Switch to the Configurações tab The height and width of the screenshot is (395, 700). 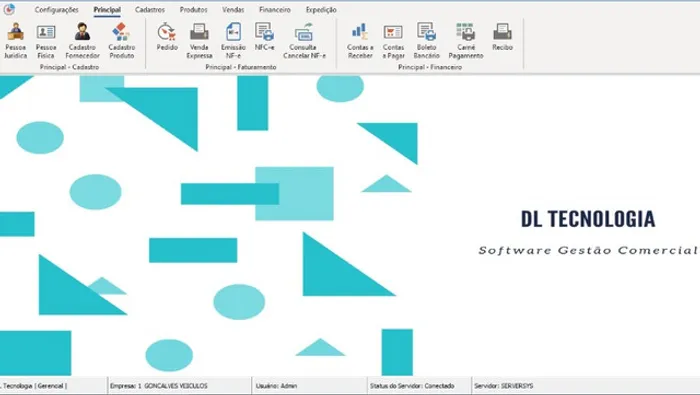56,9
